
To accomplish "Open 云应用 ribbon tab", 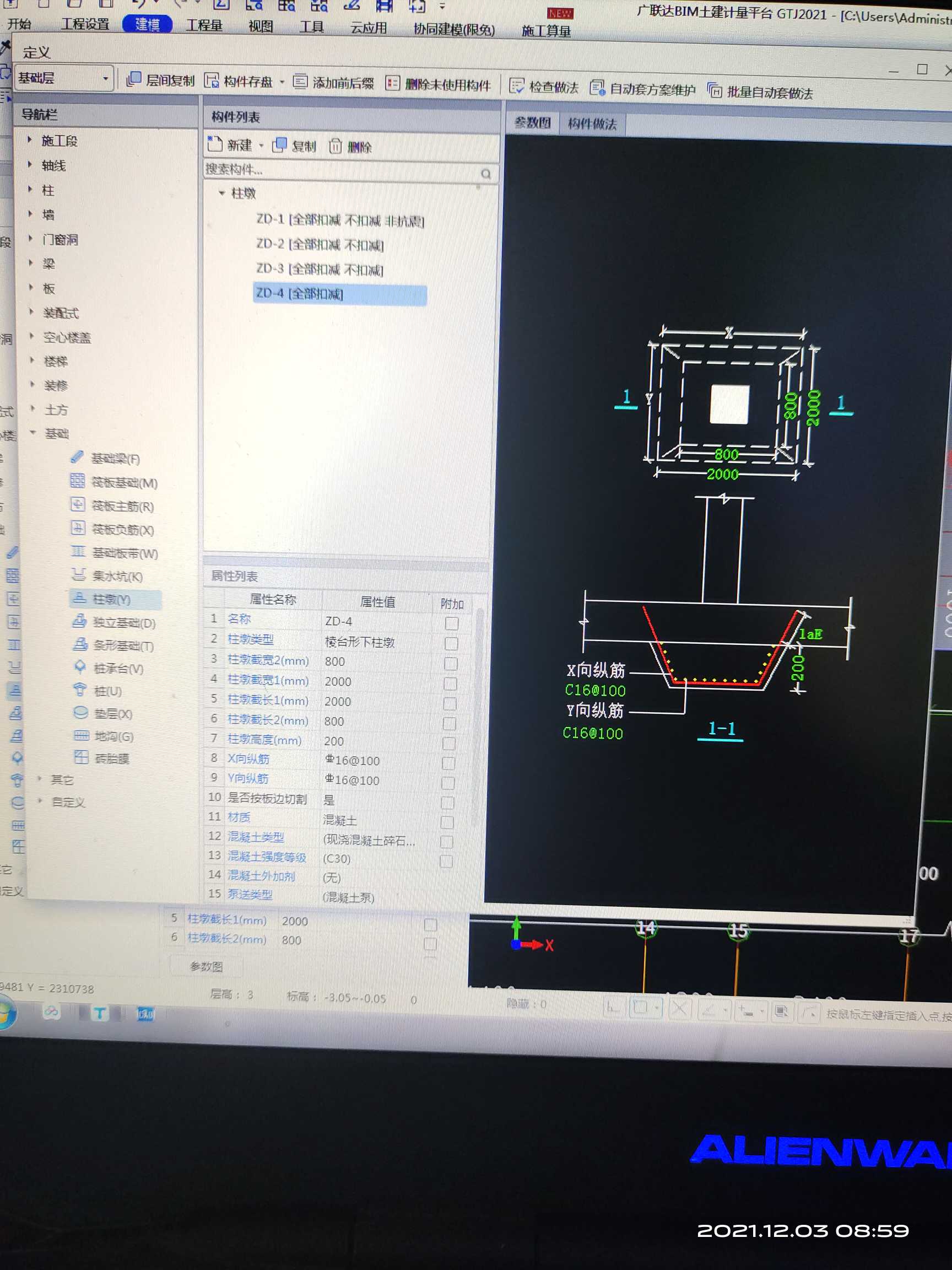I will [x=369, y=28].
